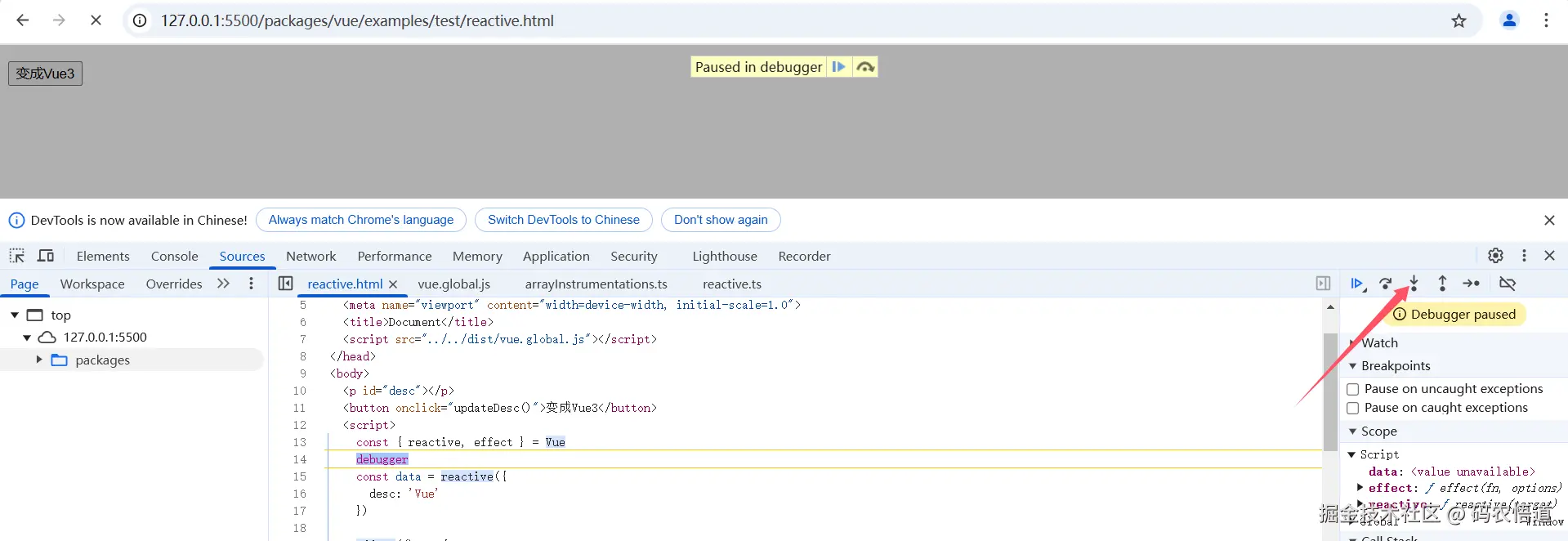Open the Chrome profile menu
This screenshot has width=1568, height=541.
click(1509, 20)
